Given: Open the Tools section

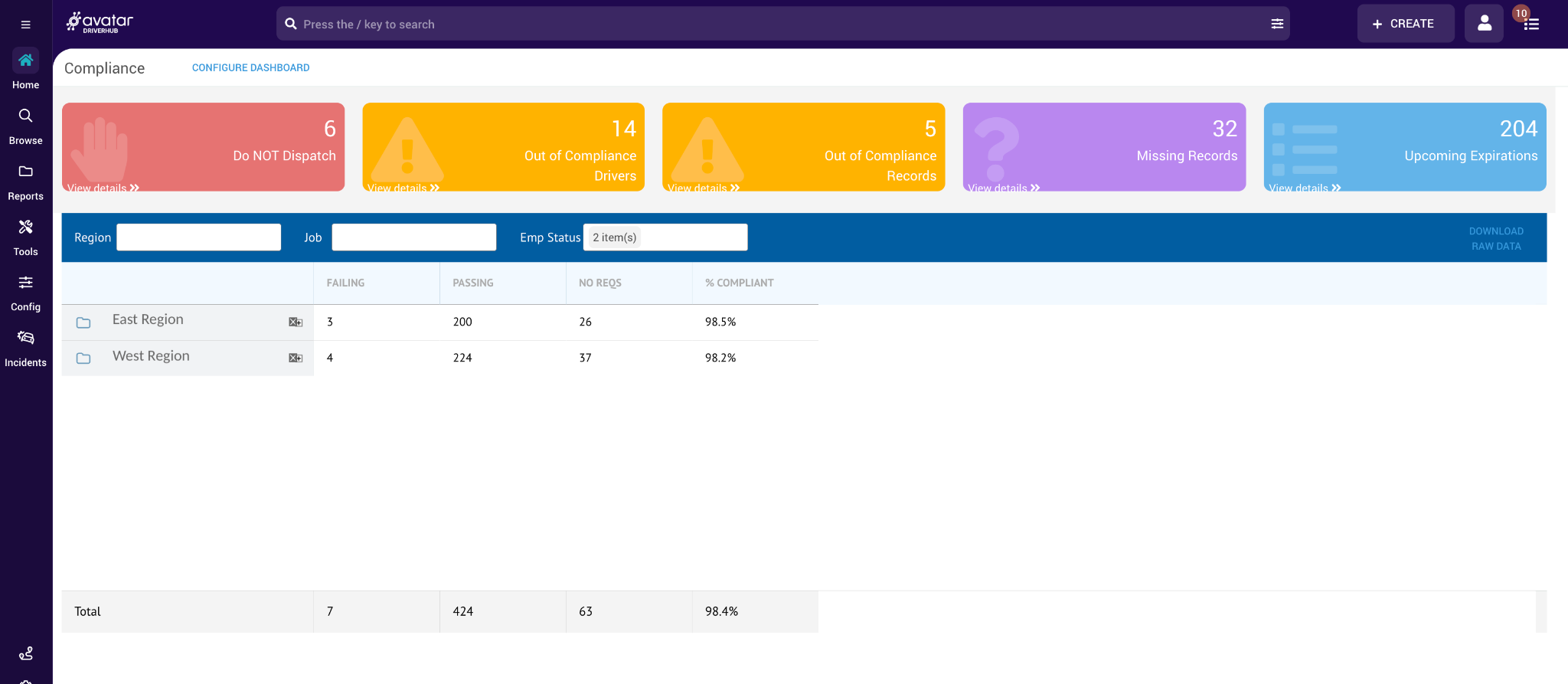Looking at the screenshot, I should click(25, 237).
